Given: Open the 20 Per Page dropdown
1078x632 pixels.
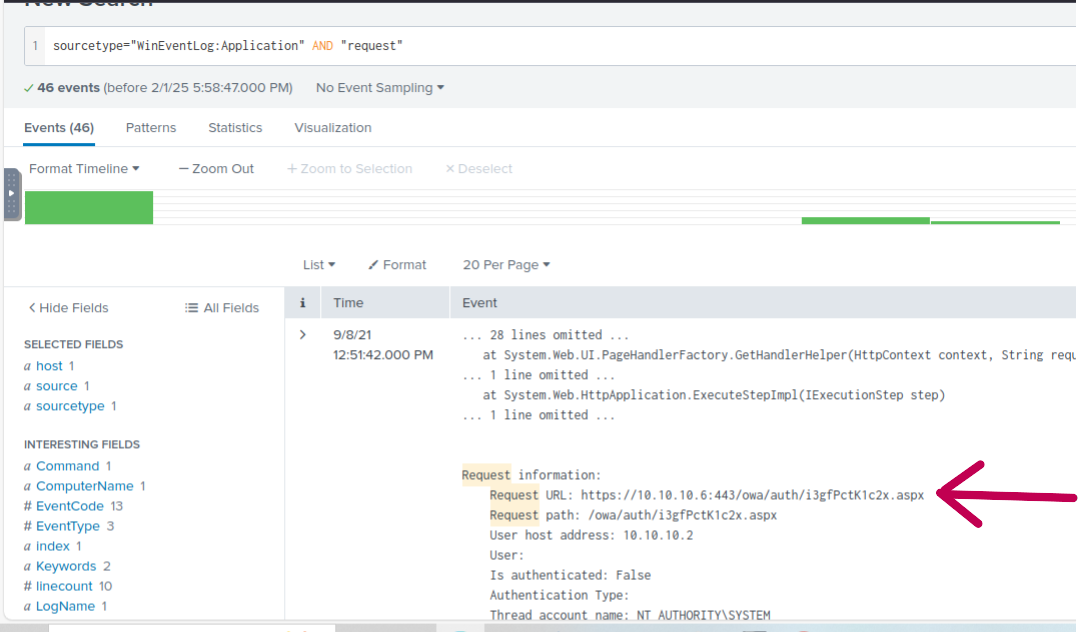Looking at the screenshot, I should coord(506,265).
